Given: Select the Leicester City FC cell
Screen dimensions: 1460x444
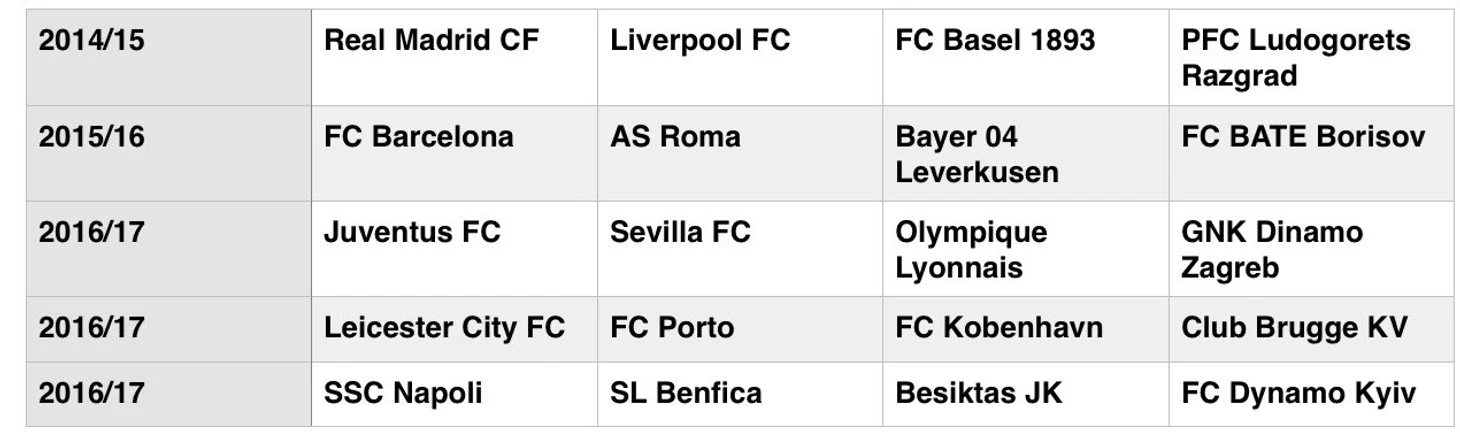Looking at the screenshot, I should (x=454, y=329).
